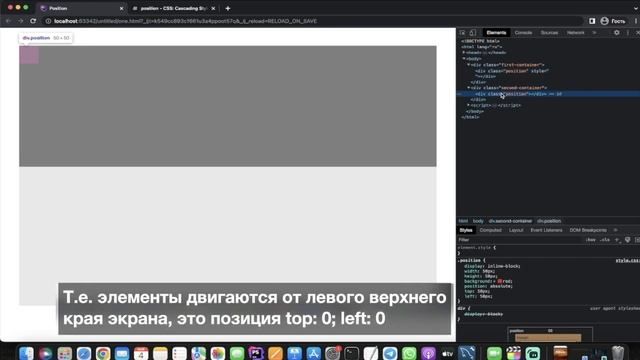Open Safari from the Dock
The image size is (640, 360).
click(x=84, y=353)
